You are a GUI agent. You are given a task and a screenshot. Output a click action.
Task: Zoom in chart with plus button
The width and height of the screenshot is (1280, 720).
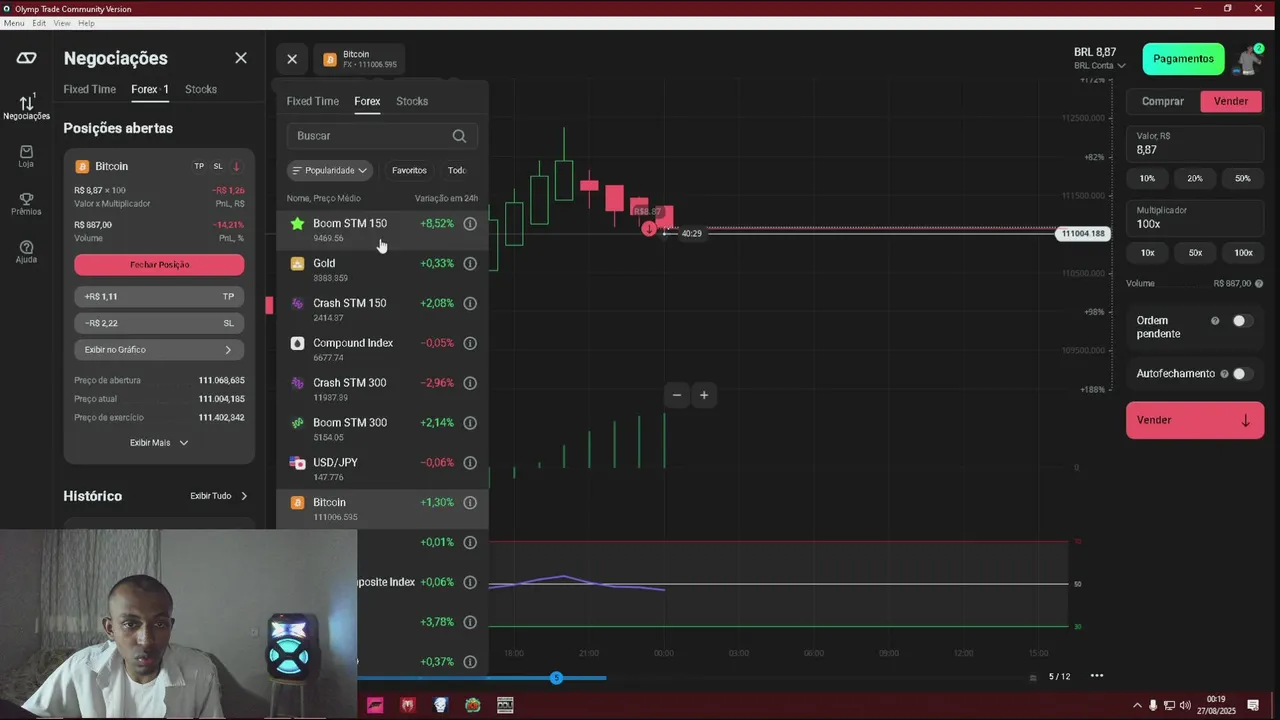click(704, 395)
